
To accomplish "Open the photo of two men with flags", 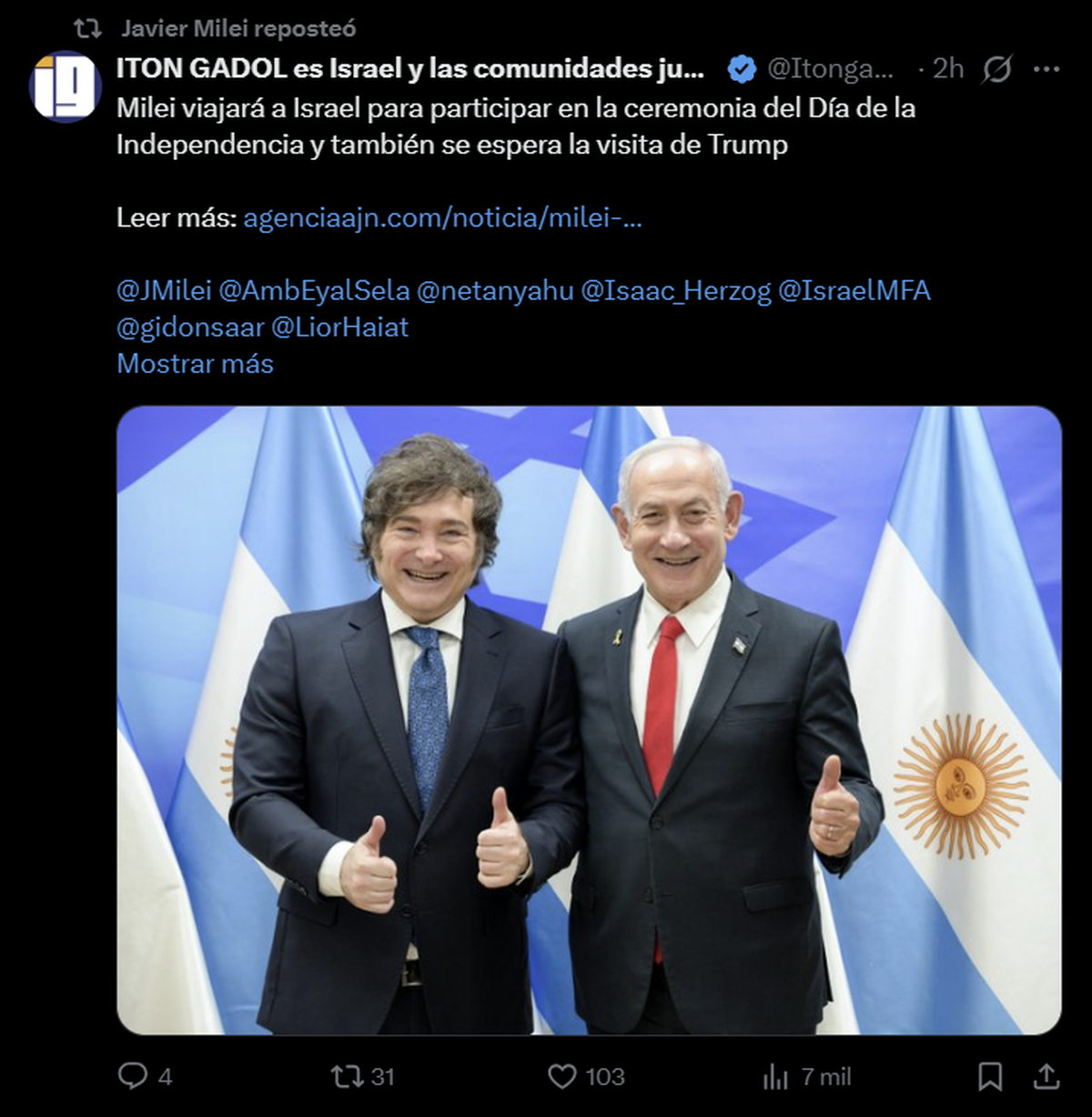I will [589, 720].
